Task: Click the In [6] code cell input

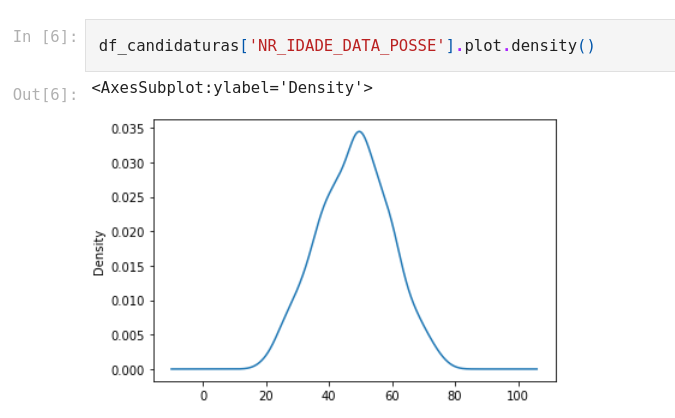Action: click(380, 45)
